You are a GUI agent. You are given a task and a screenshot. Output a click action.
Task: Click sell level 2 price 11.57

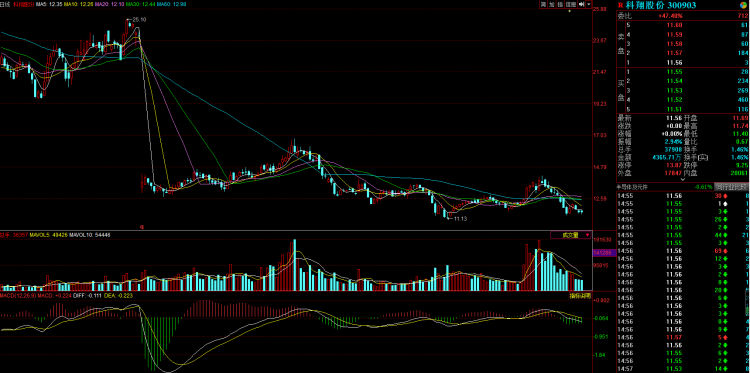(673, 53)
